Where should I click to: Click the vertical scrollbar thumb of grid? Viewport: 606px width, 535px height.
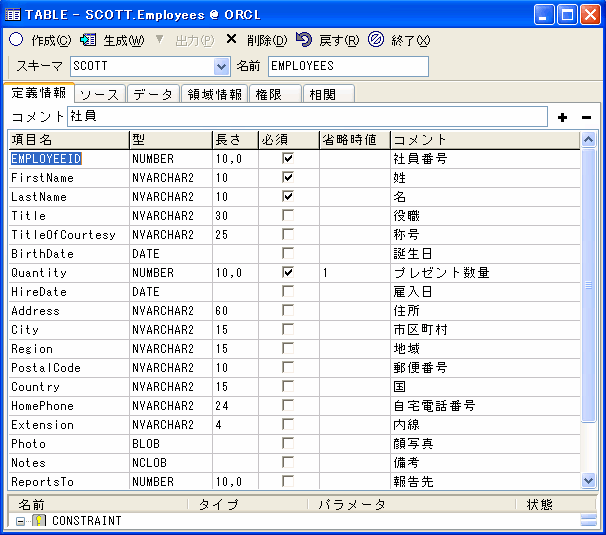click(x=588, y=285)
